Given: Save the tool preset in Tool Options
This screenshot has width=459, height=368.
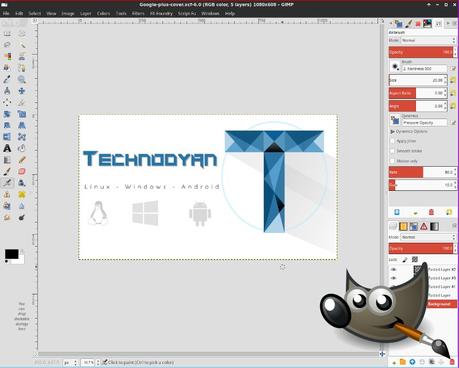Looking at the screenshot, I should [x=397, y=212].
